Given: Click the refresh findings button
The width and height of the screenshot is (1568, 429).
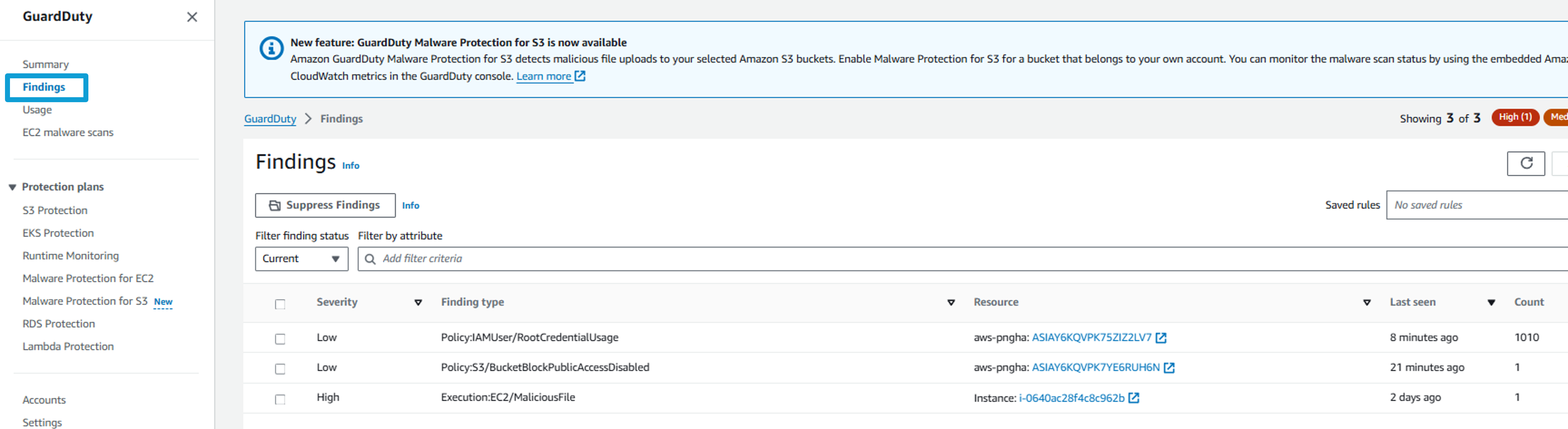Looking at the screenshot, I should pyautogui.click(x=1526, y=163).
